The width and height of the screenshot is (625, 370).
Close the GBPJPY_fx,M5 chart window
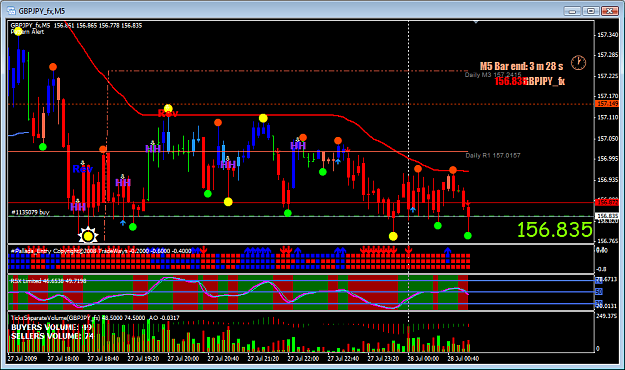coord(609,11)
